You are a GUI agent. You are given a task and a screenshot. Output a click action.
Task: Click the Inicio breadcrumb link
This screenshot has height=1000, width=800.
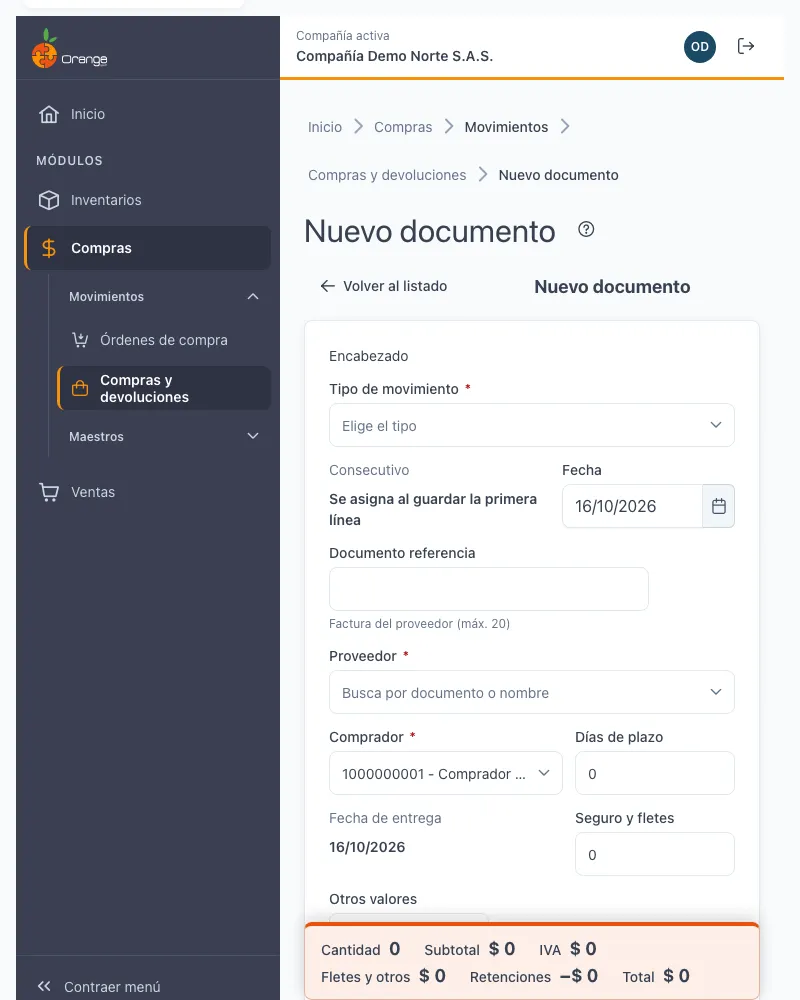point(325,127)
